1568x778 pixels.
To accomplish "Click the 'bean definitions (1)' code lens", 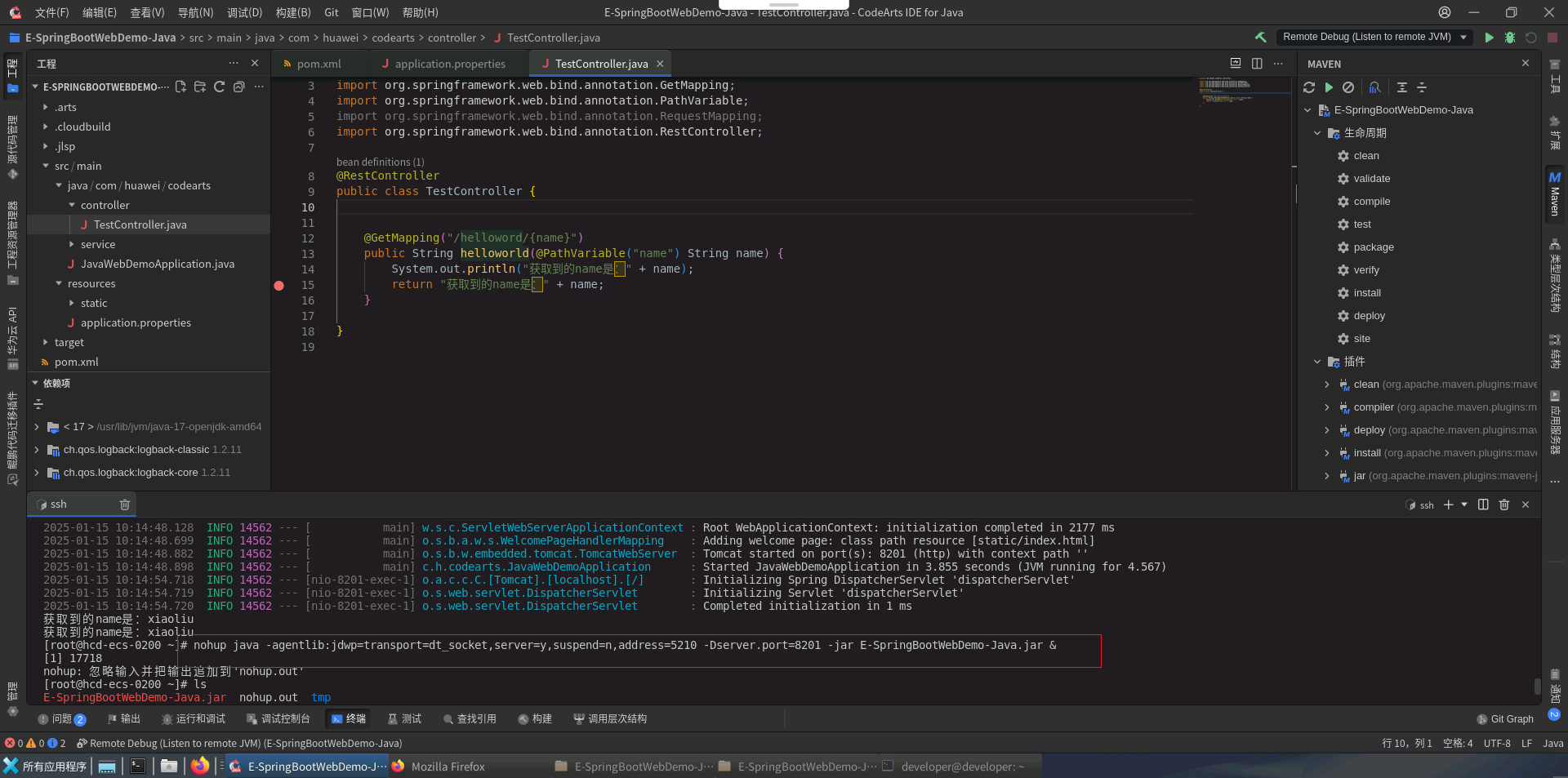I will coord(381,162).
